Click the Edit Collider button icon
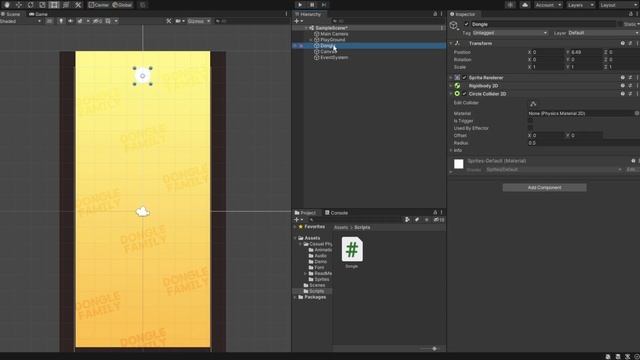640x360 pixels. tap(533, 103)
